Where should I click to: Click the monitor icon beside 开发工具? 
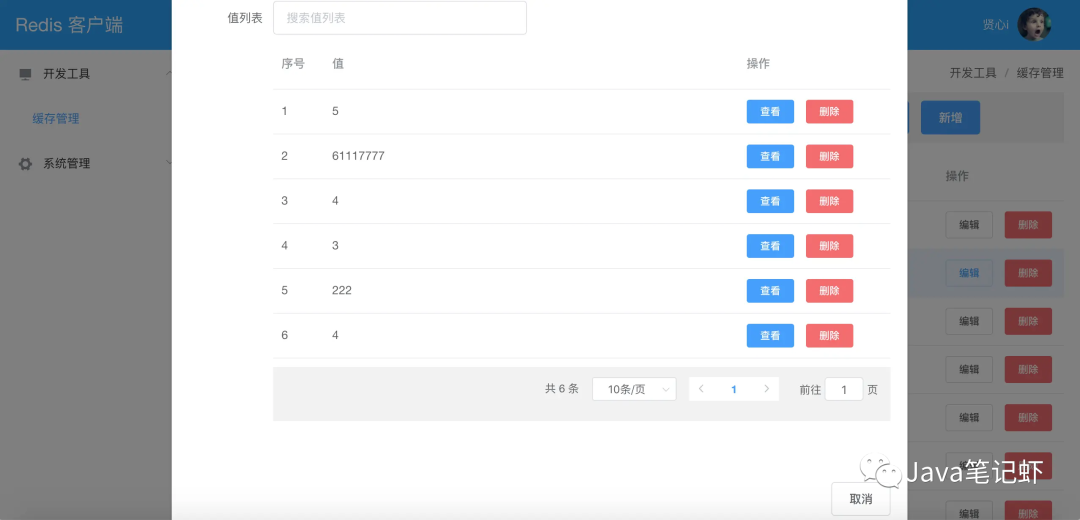tap(25, 74)
